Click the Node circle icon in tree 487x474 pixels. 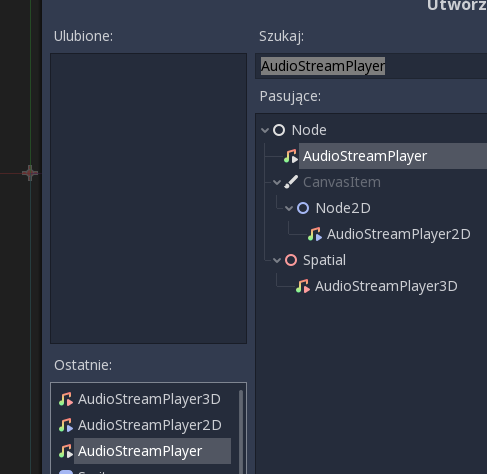[x=279, y=130]
